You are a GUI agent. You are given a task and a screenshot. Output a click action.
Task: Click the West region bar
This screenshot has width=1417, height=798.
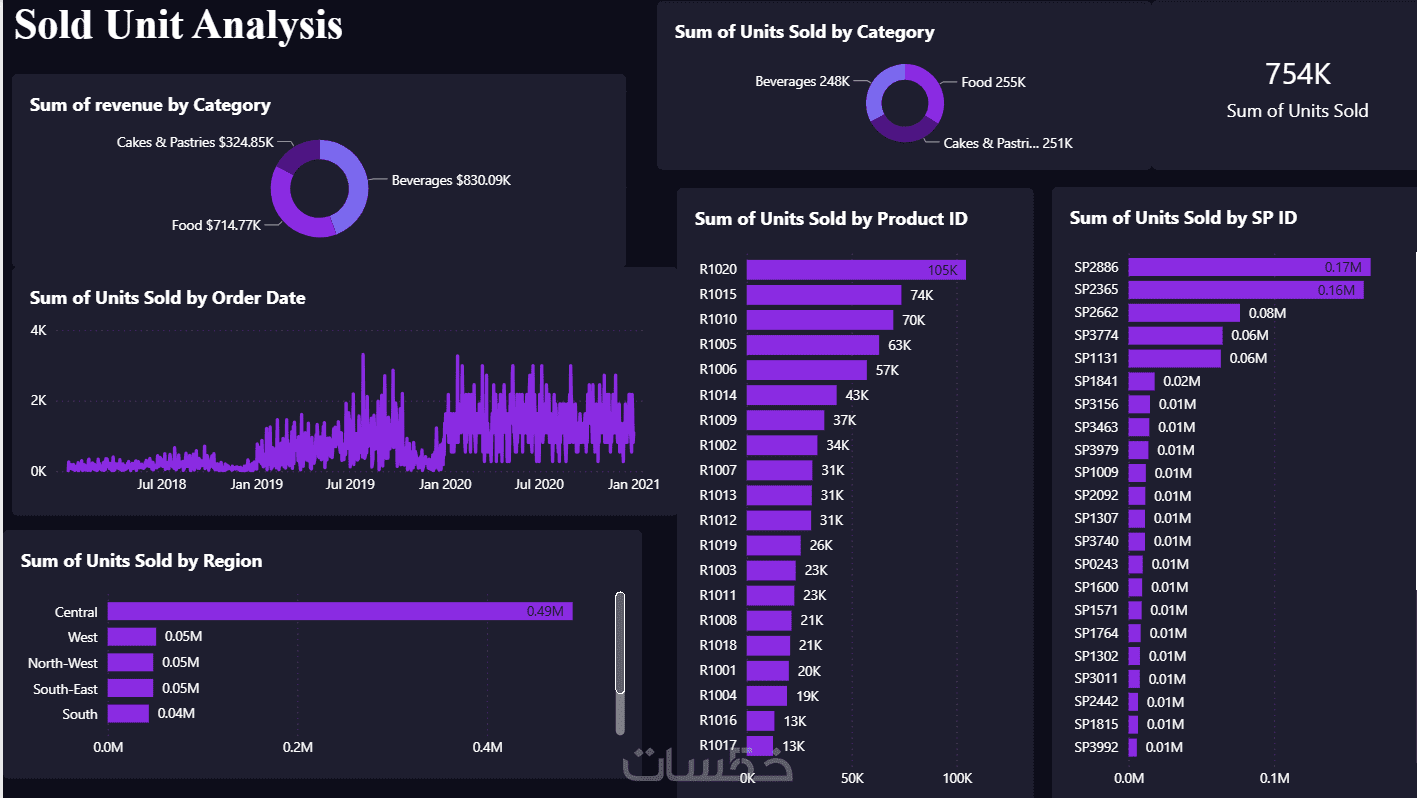pyautogui.click(x=132, y=637)
